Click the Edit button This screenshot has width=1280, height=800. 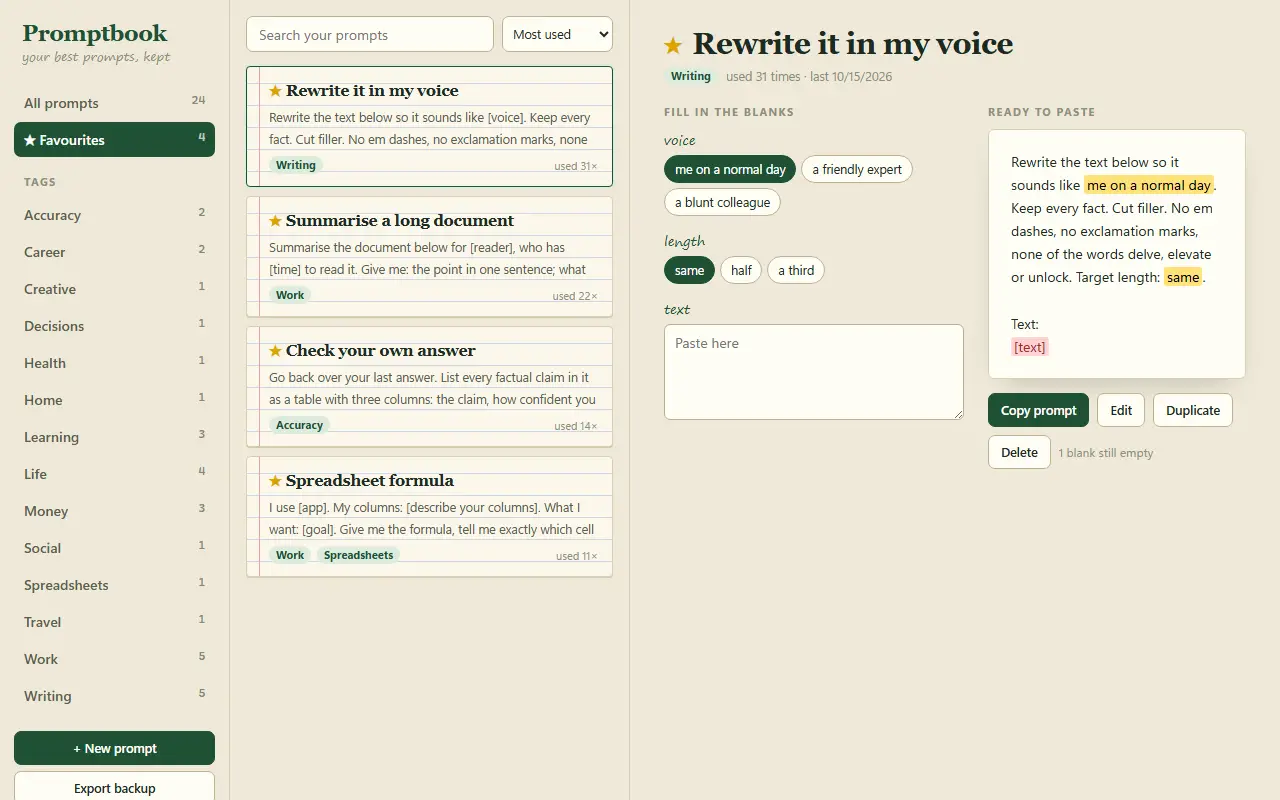click(1121, 410)
